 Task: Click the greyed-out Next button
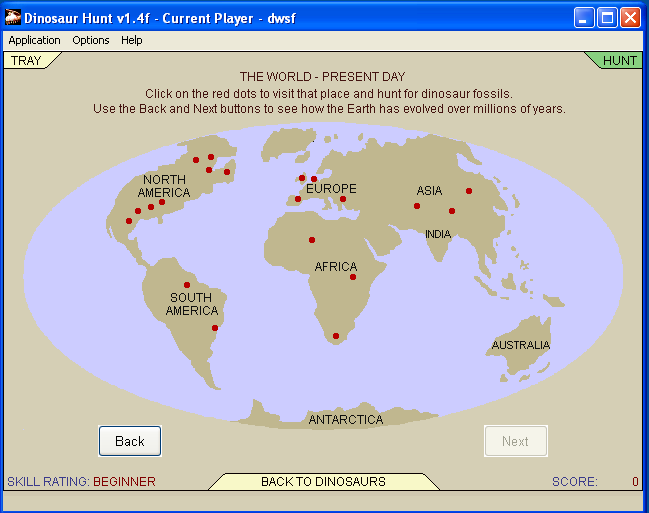click(x=516, y=441)
